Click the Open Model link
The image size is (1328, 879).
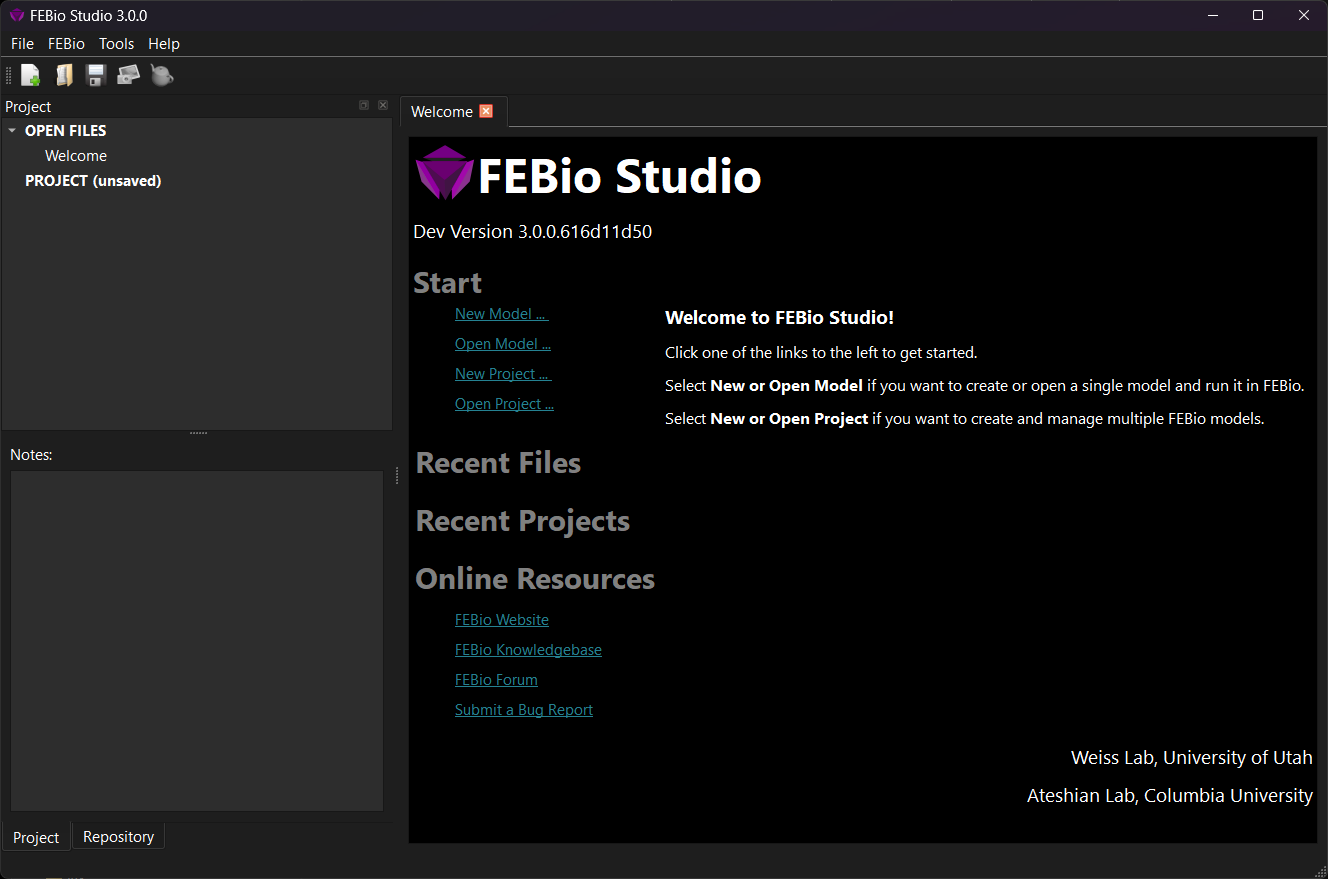click(x=503, y=344)
